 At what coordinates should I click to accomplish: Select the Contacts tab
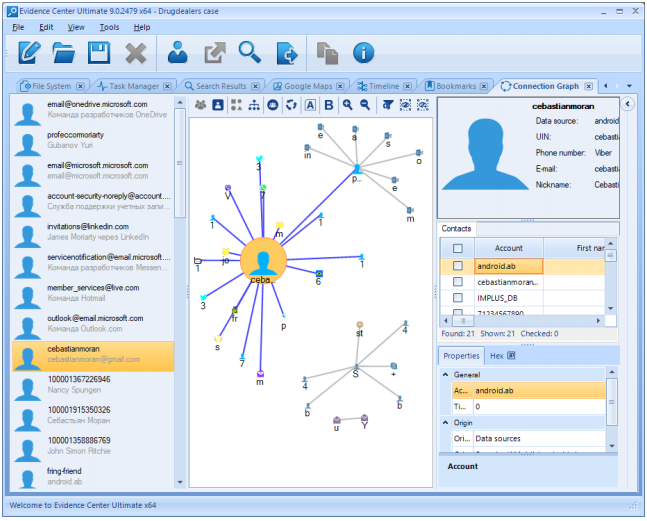[456, 229]
